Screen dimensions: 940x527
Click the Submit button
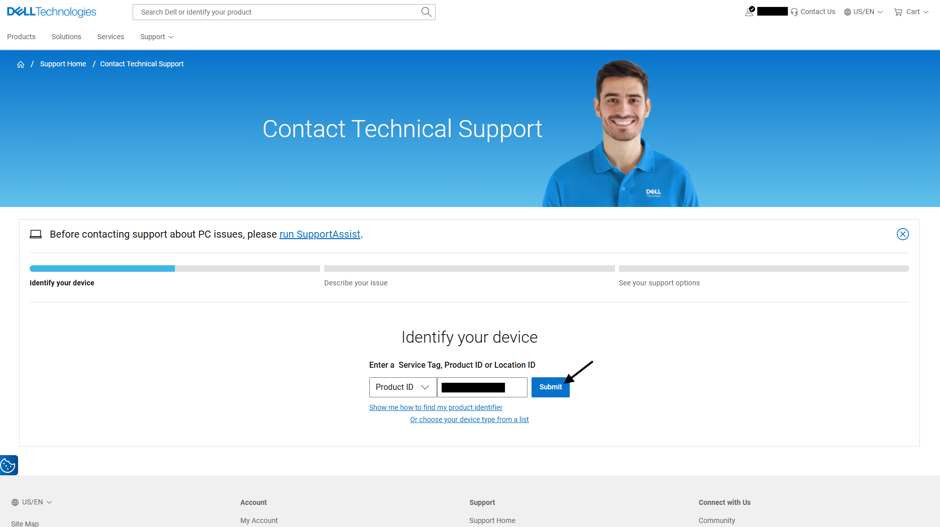click(550, 387)
